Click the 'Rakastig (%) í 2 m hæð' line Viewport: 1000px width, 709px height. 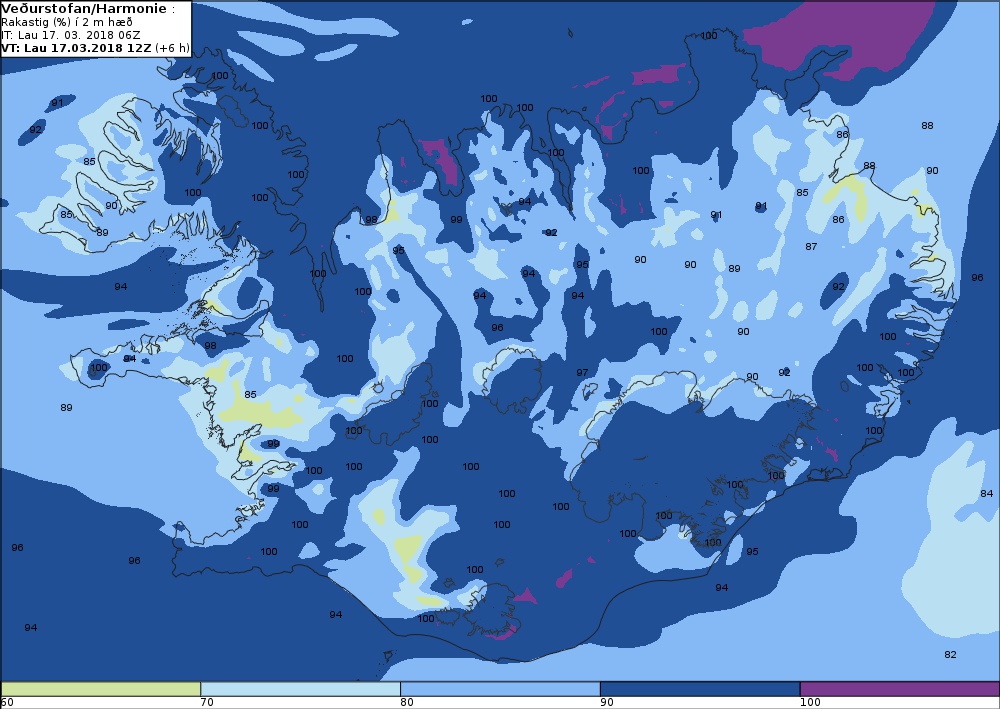pos(67,22)
